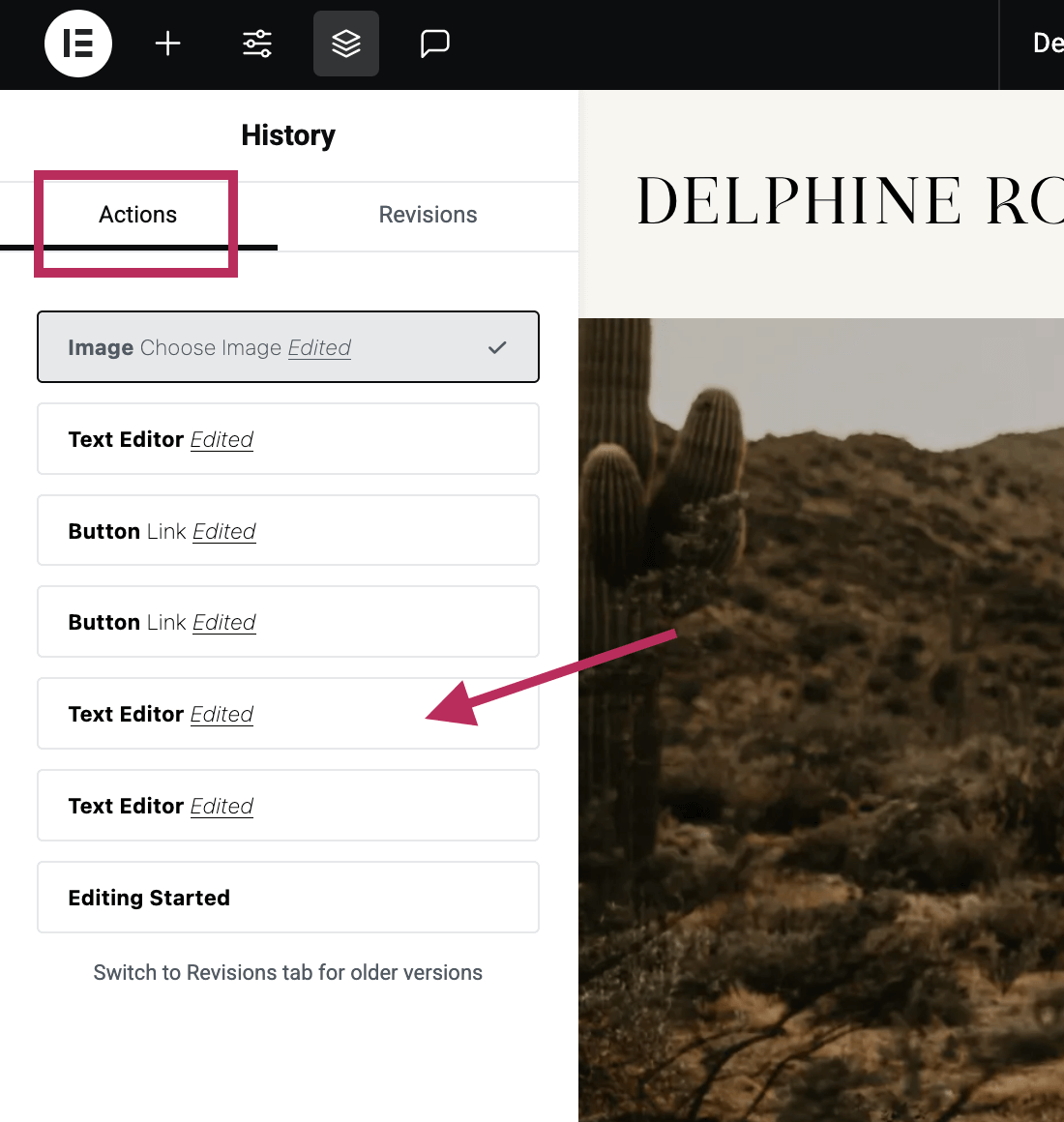
Task: Switch to the Actions tab
Action: [138, 215]
